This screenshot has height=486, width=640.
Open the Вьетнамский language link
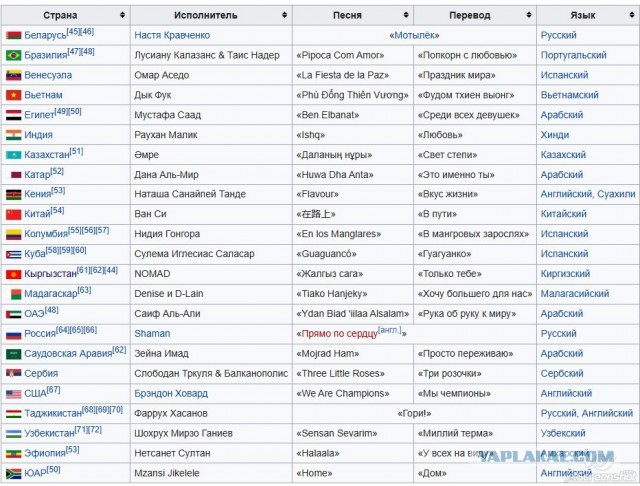click(x=569, y=95)
